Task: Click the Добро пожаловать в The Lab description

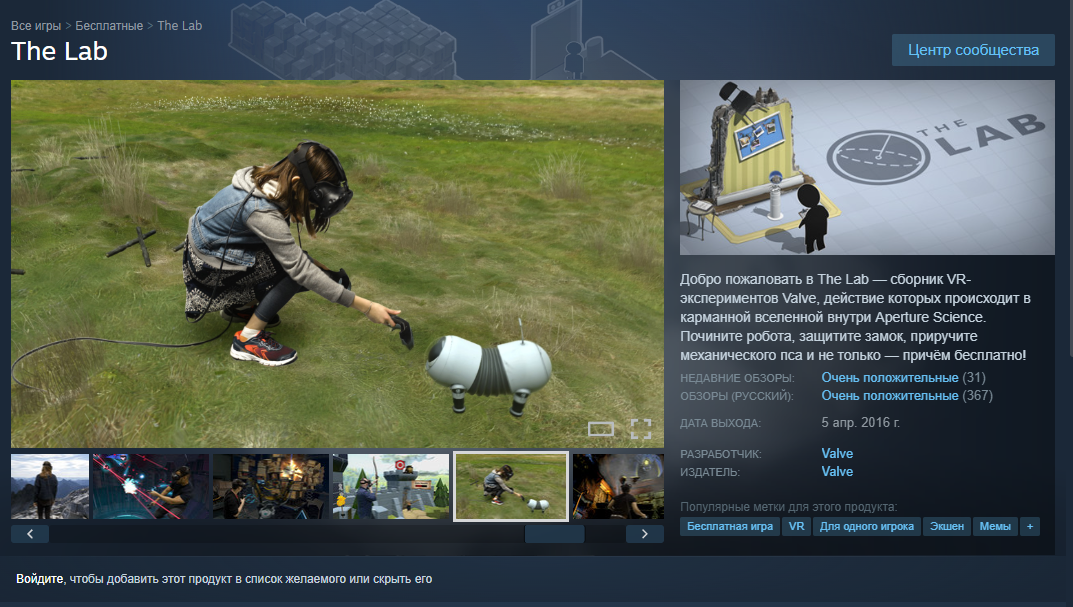Action: [x=855, y=317]
